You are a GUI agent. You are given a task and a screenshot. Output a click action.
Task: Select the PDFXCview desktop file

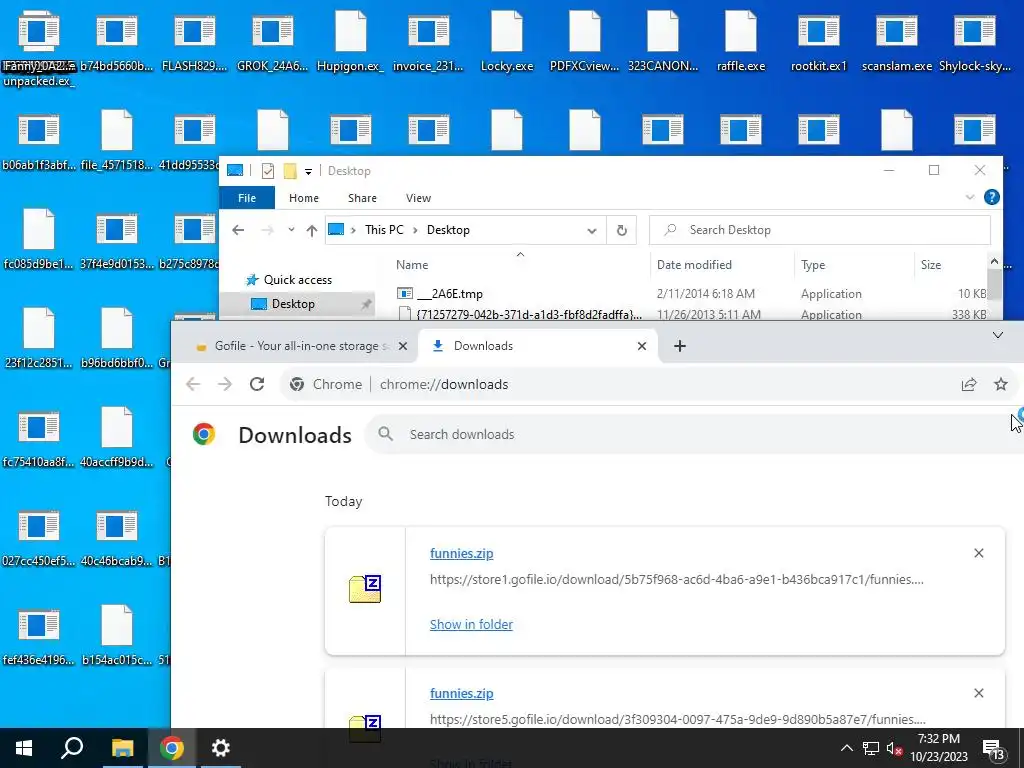(584, 41)
